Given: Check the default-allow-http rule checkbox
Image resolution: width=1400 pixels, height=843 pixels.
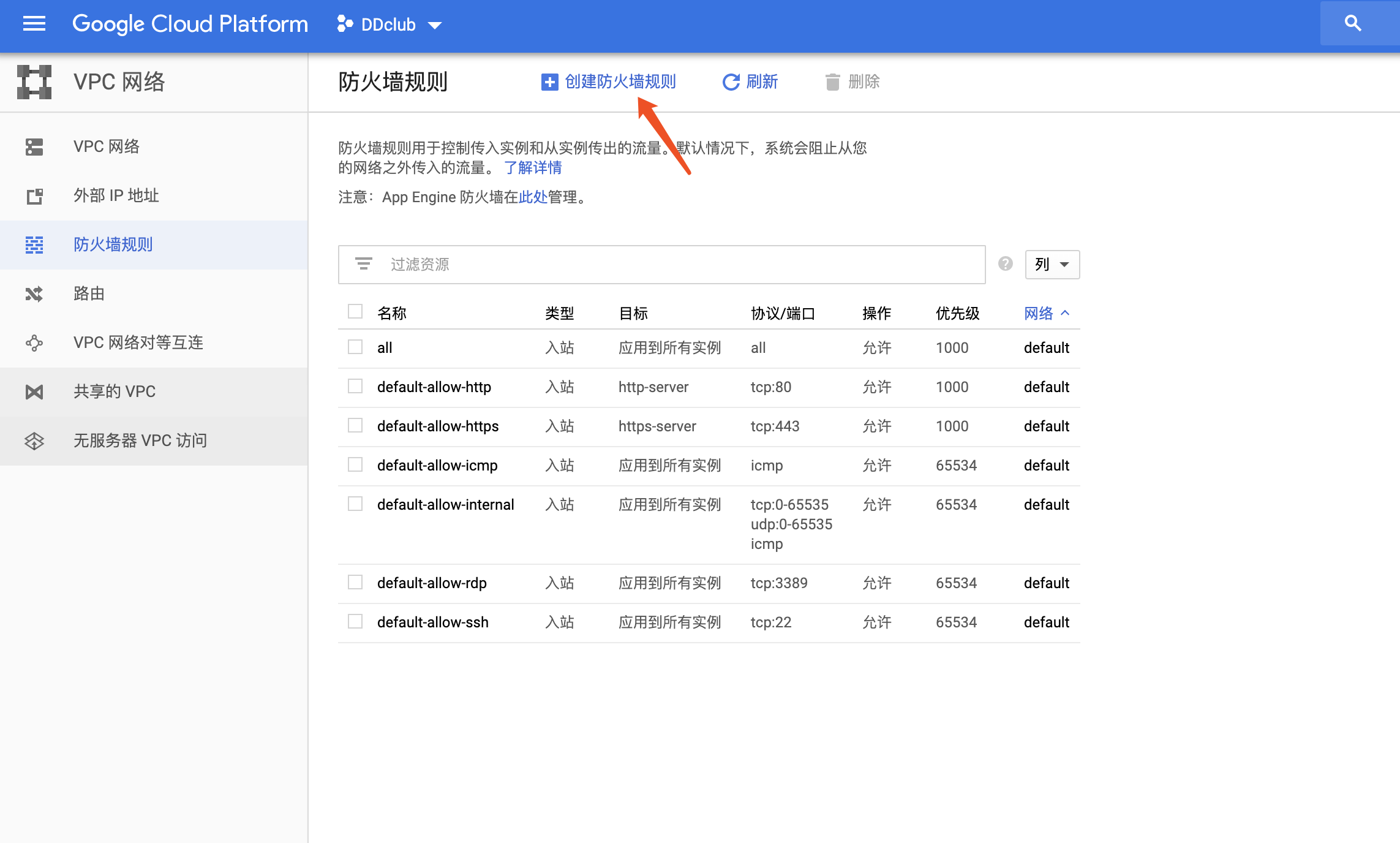Looking at the screenshot, I should click(x=355, y=386).
